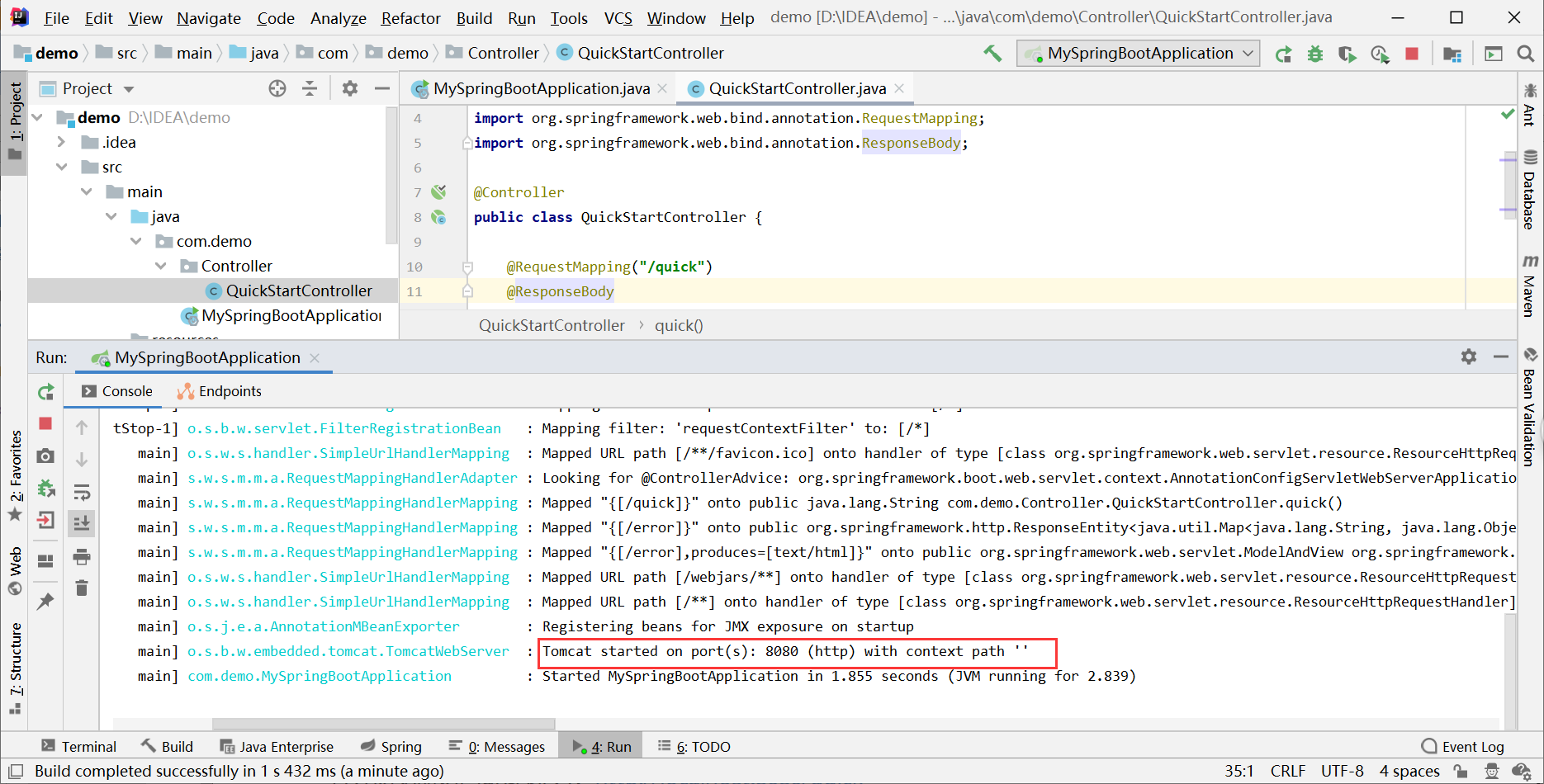Click the Run Anything icon in the toolbar
Image resolution: width=1544 pixels, height=784 pixels.
coord(1494,54)
